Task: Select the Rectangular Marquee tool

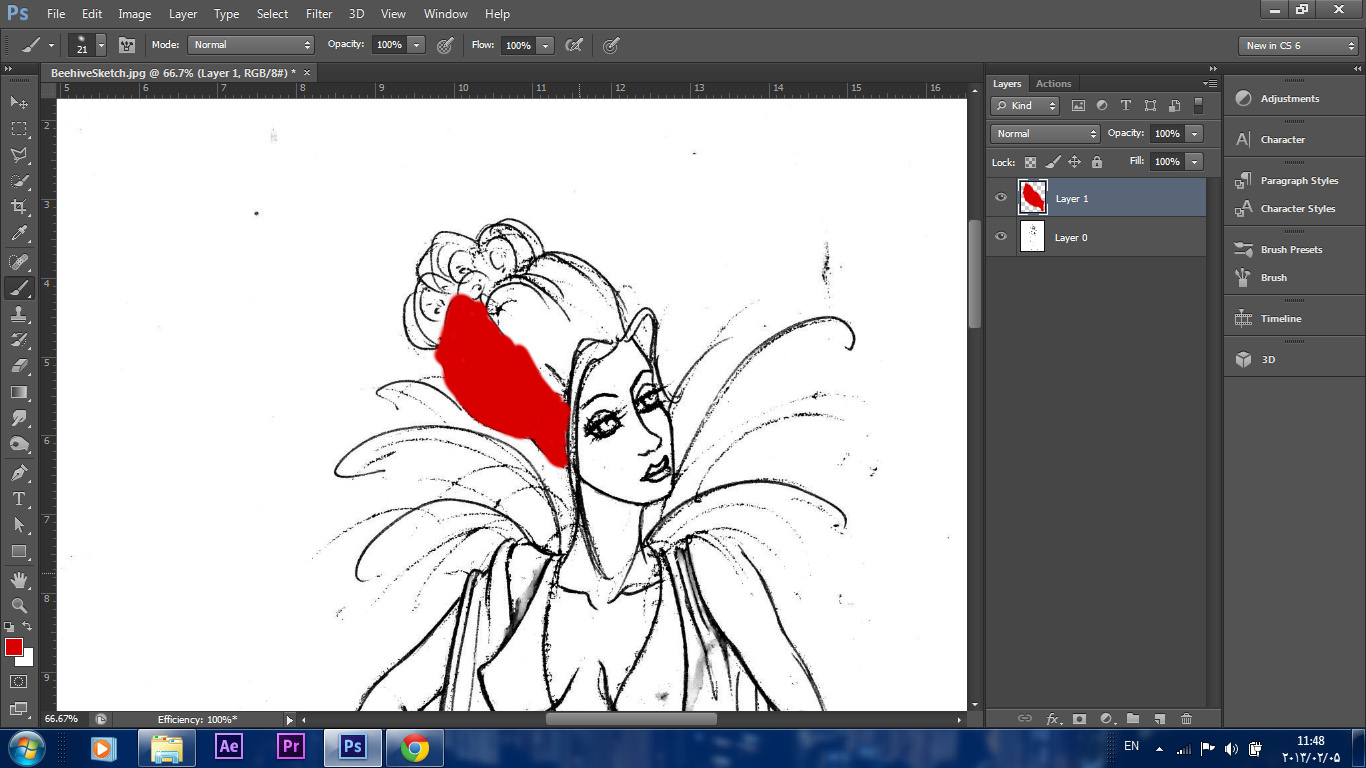Action: (x=19, y=128)
